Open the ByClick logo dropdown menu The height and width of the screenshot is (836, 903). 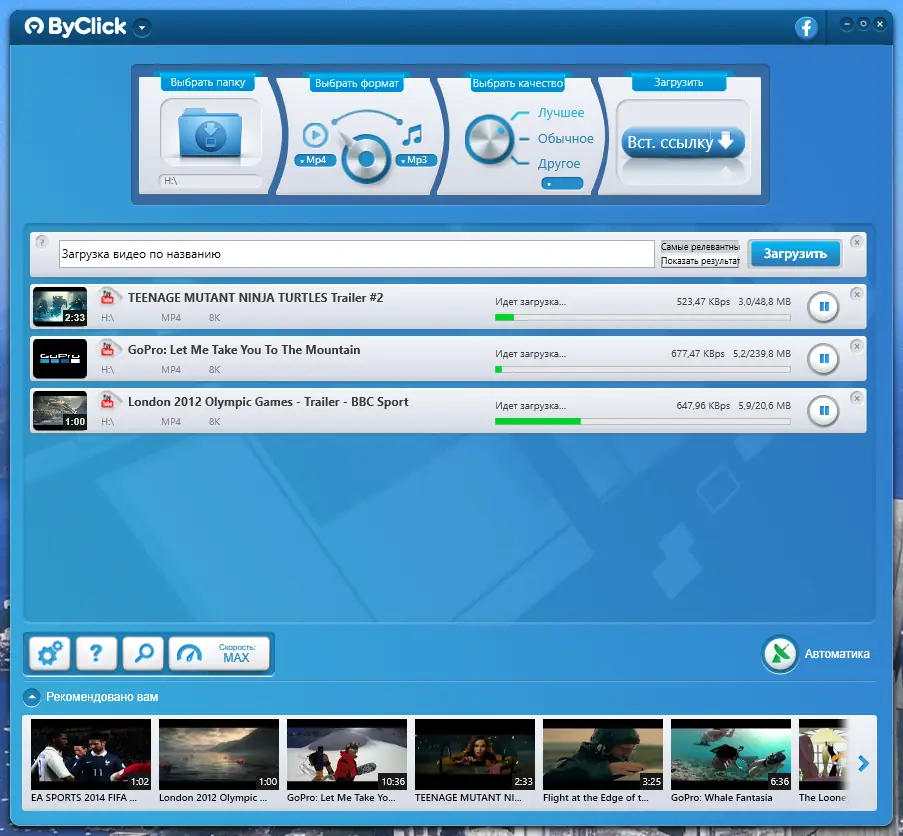(x=142, y=27)
